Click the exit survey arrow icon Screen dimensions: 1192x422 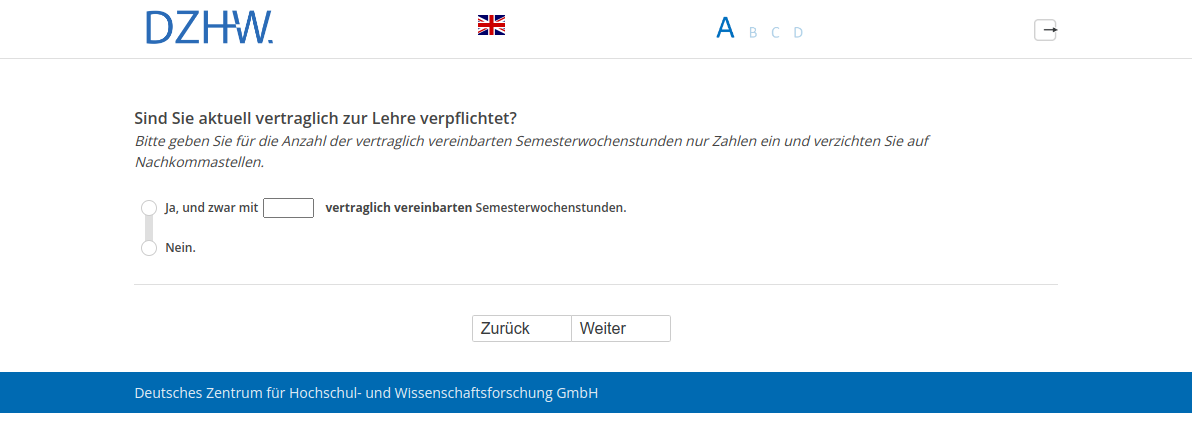point(1045,30)
